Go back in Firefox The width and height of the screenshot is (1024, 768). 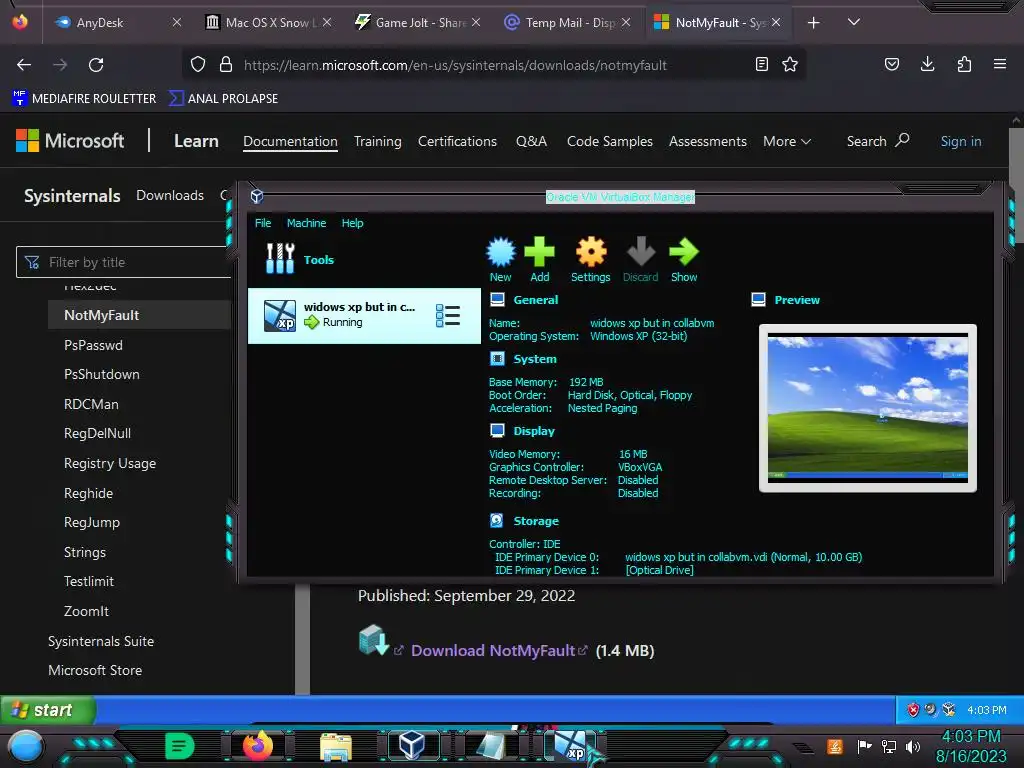click(24, 65)
